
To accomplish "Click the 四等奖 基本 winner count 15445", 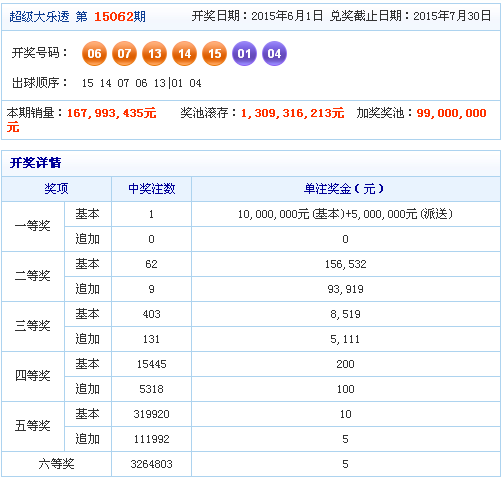I will coord(152,364).
